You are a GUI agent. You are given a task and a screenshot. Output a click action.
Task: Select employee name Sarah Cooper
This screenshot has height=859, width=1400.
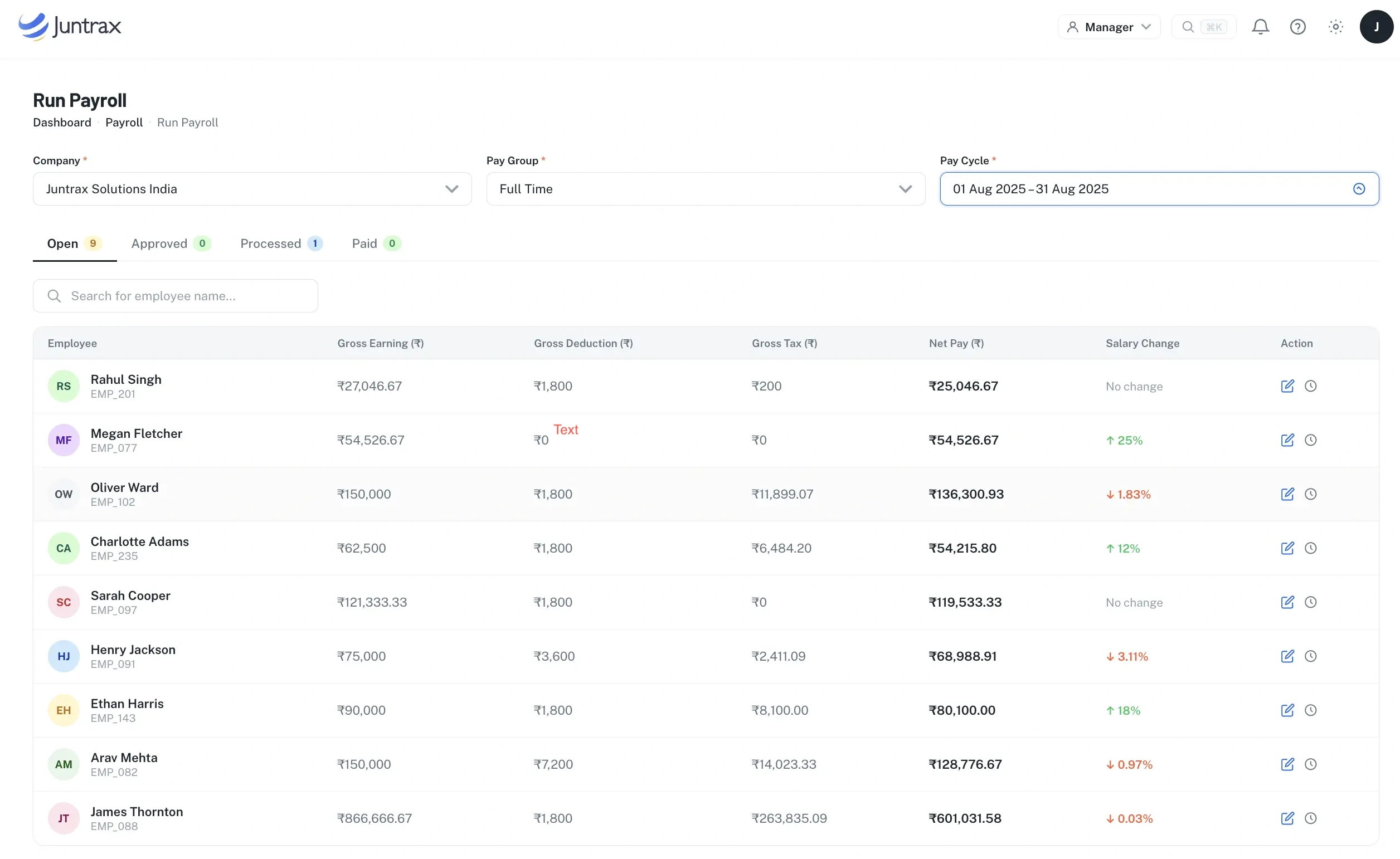(x=131, y=596)
